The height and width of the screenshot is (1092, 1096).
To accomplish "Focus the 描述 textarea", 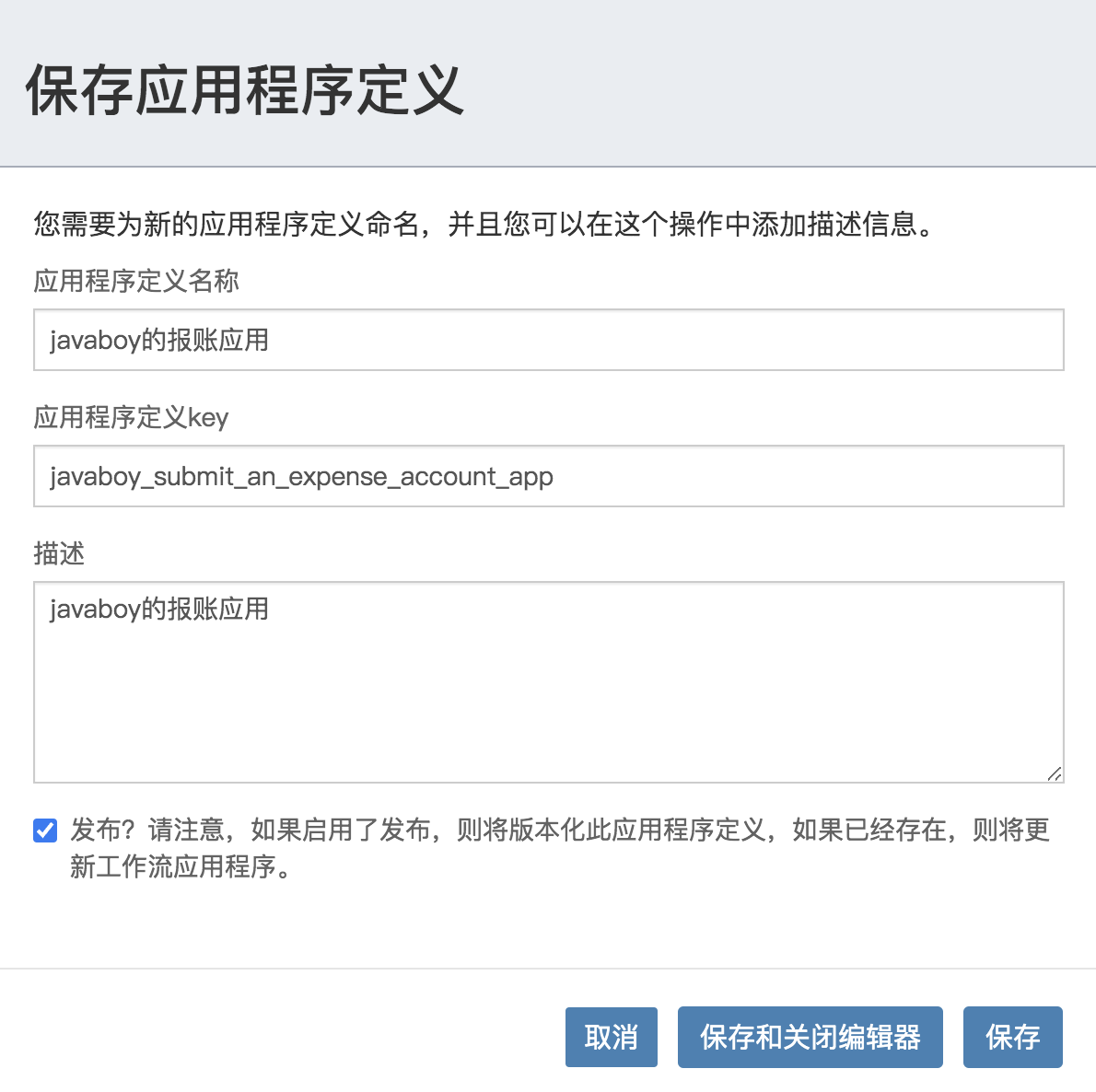I will click(x=549, y=682).
